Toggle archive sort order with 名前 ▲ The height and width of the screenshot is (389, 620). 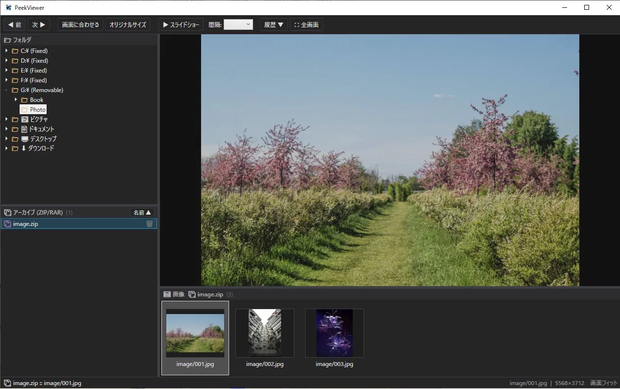142,213
